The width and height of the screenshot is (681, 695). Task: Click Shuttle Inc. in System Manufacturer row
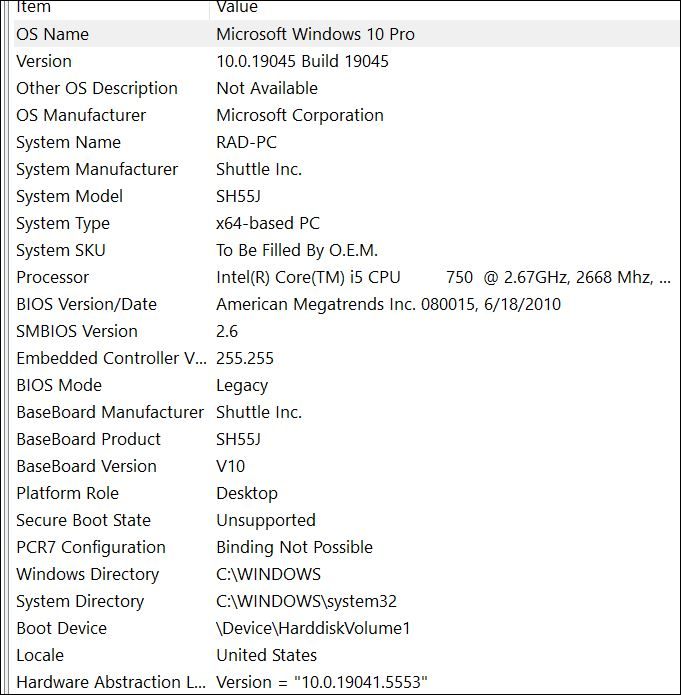[x=259, y=169]
